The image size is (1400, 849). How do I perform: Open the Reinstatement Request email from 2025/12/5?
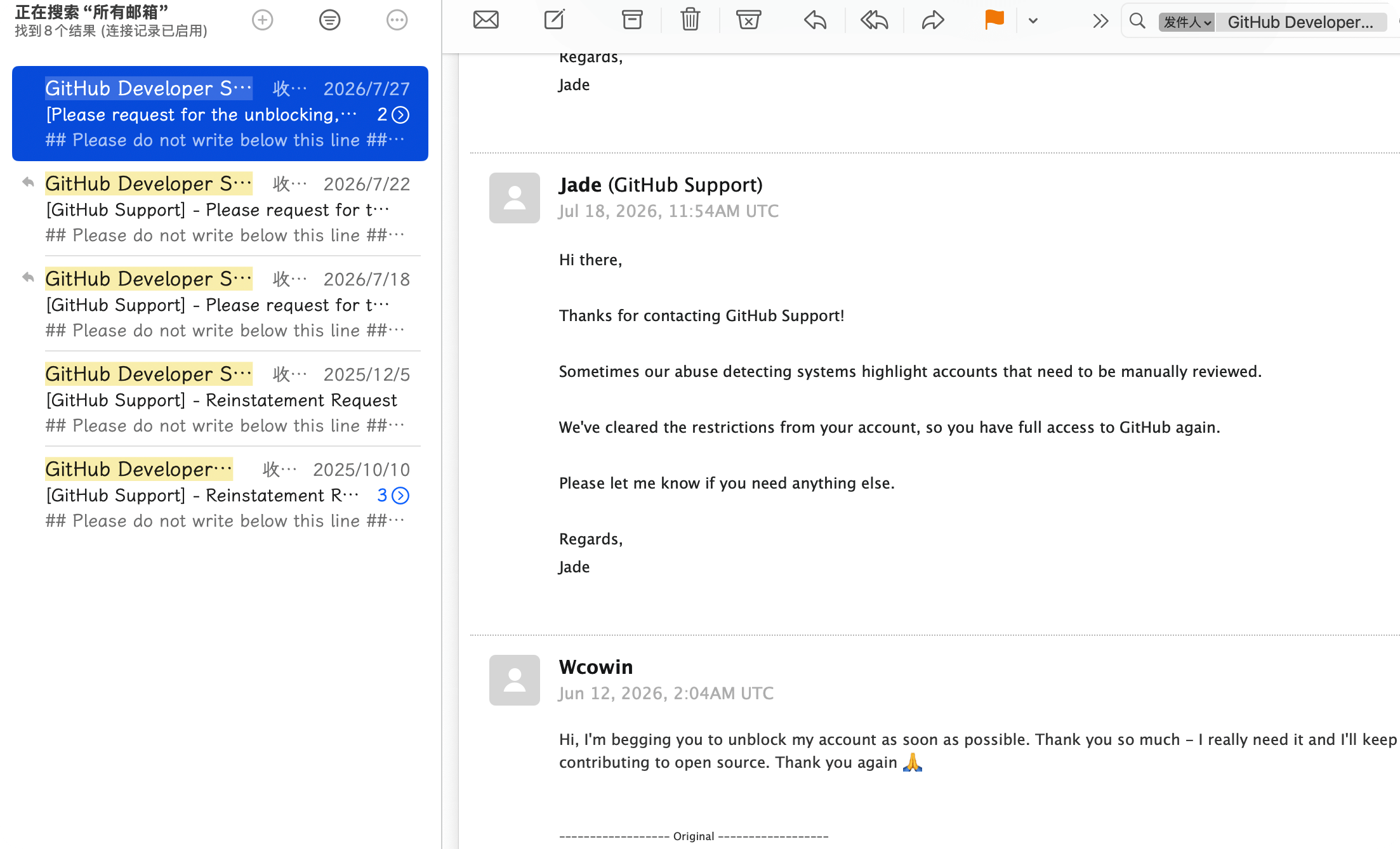point(220,399)
